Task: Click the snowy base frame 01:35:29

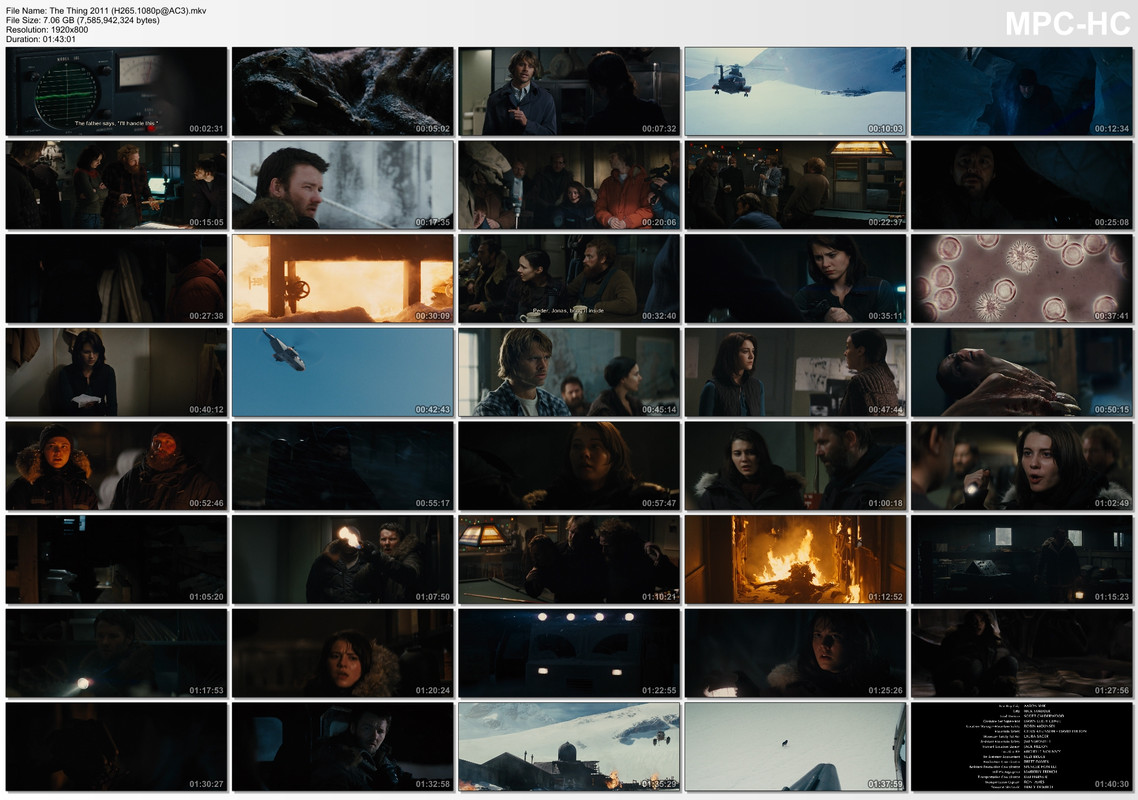Action: (569, 747)
